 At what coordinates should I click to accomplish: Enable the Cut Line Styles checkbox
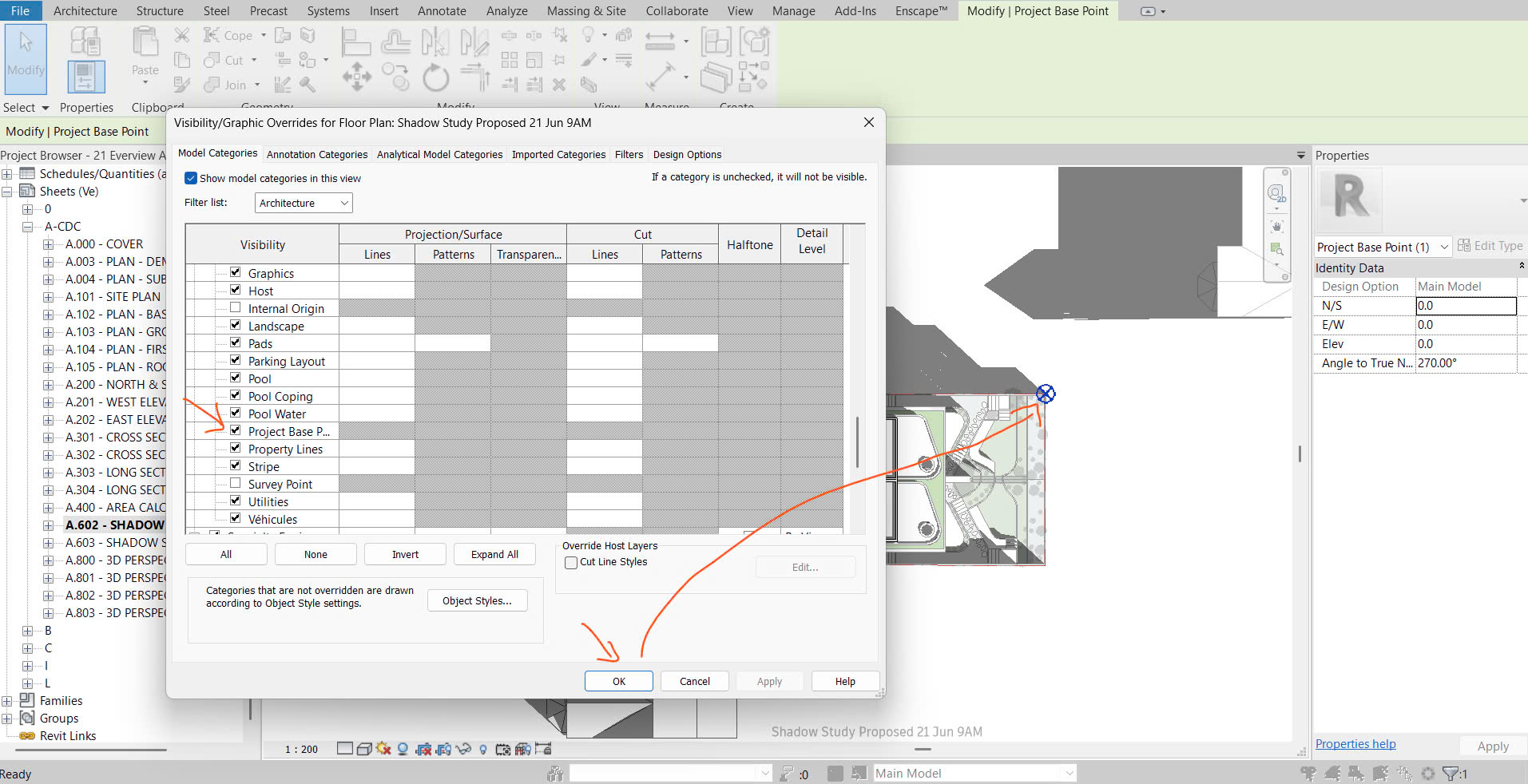pyautogui.click(x=570, y=562)
